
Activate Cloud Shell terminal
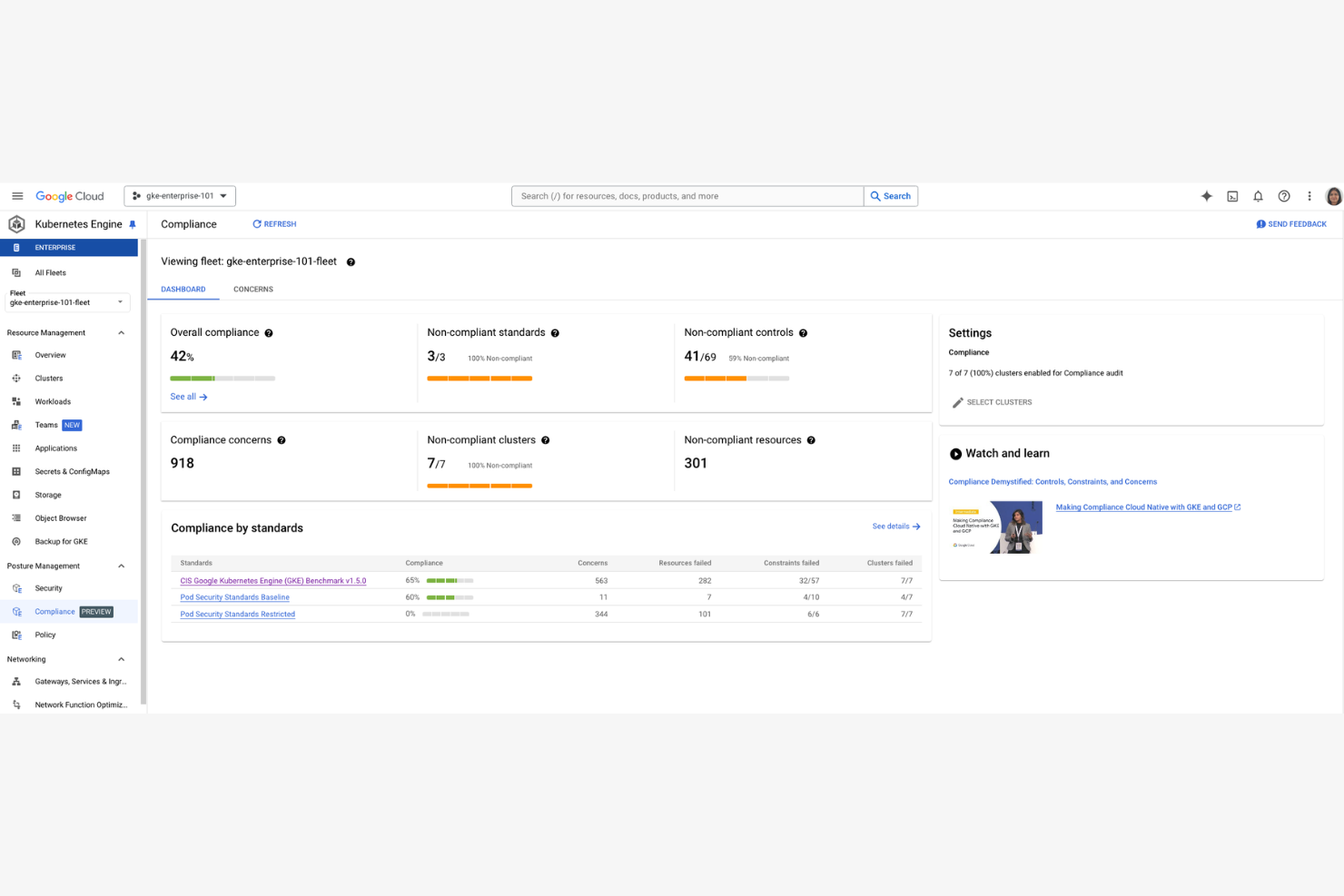[1232, 195]
